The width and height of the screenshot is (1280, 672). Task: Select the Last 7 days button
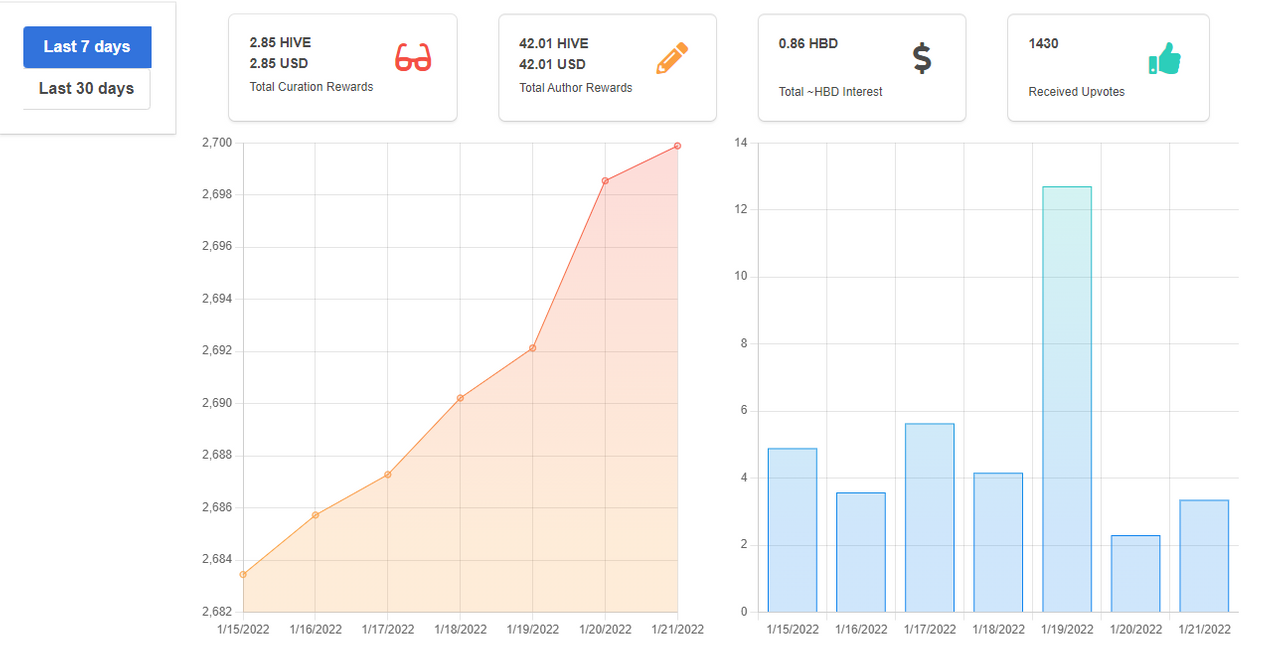tap(87, 47)
